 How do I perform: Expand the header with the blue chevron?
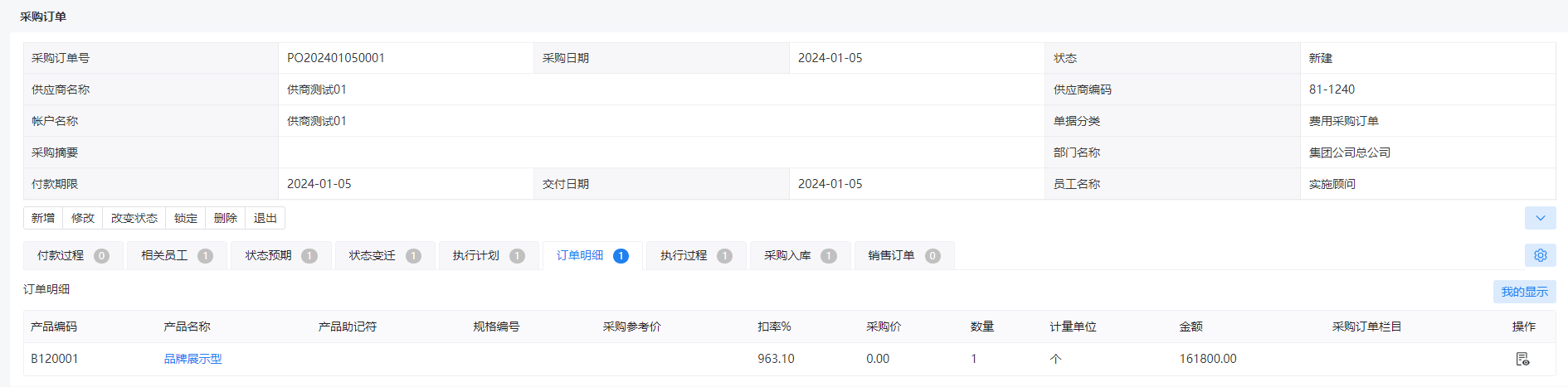(1540, 218)
